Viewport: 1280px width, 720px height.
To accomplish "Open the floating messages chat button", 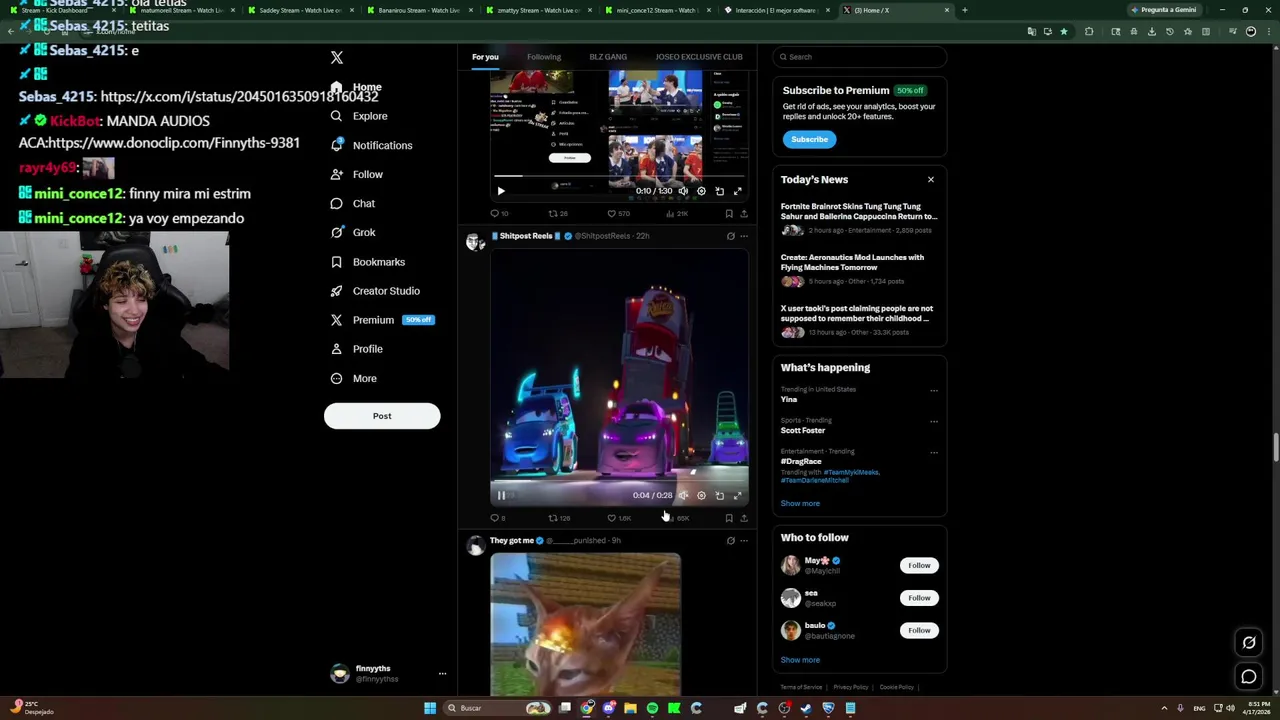I will tap(1249, 677).
